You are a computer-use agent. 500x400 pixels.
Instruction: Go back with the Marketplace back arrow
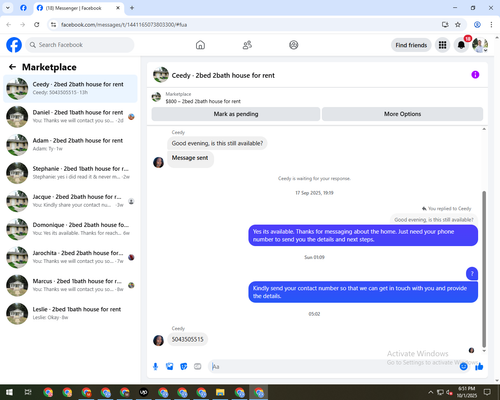12,67
